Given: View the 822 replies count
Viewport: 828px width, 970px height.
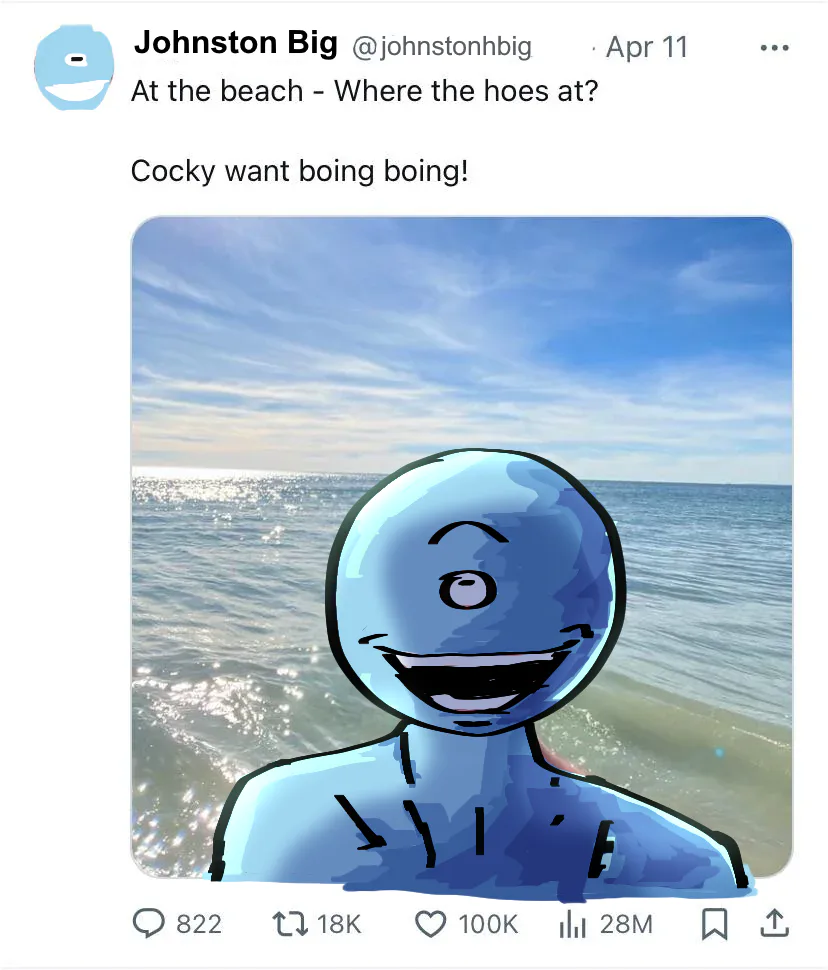Looking at the screenshot, I should click(199, 924).
